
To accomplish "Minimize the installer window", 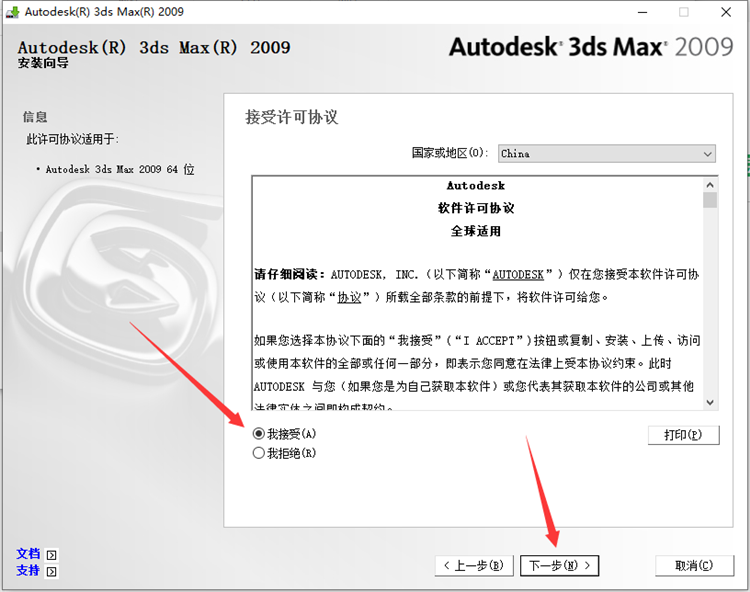I will 642,12.
